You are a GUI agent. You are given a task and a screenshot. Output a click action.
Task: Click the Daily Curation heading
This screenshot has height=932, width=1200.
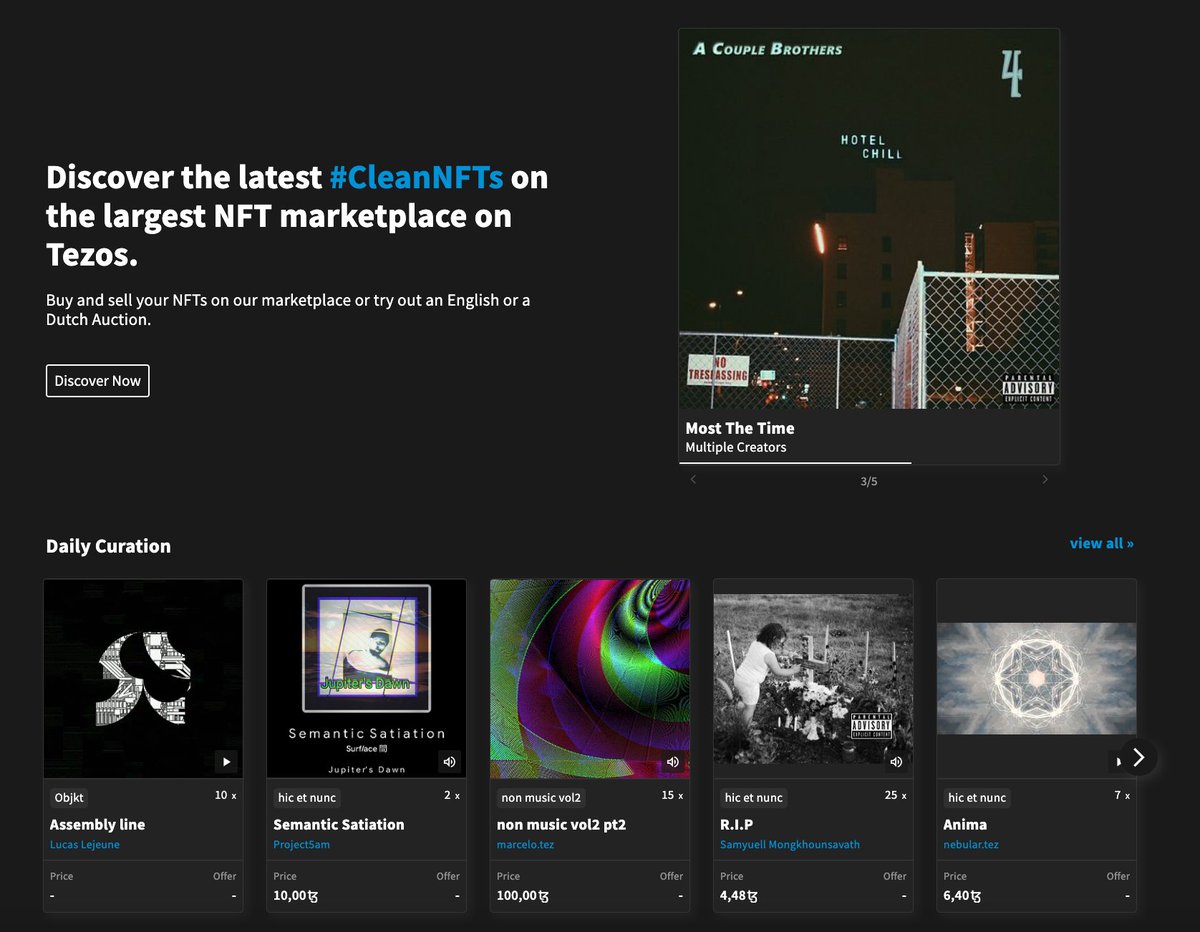pyautogui.click(x=108, y=546)
